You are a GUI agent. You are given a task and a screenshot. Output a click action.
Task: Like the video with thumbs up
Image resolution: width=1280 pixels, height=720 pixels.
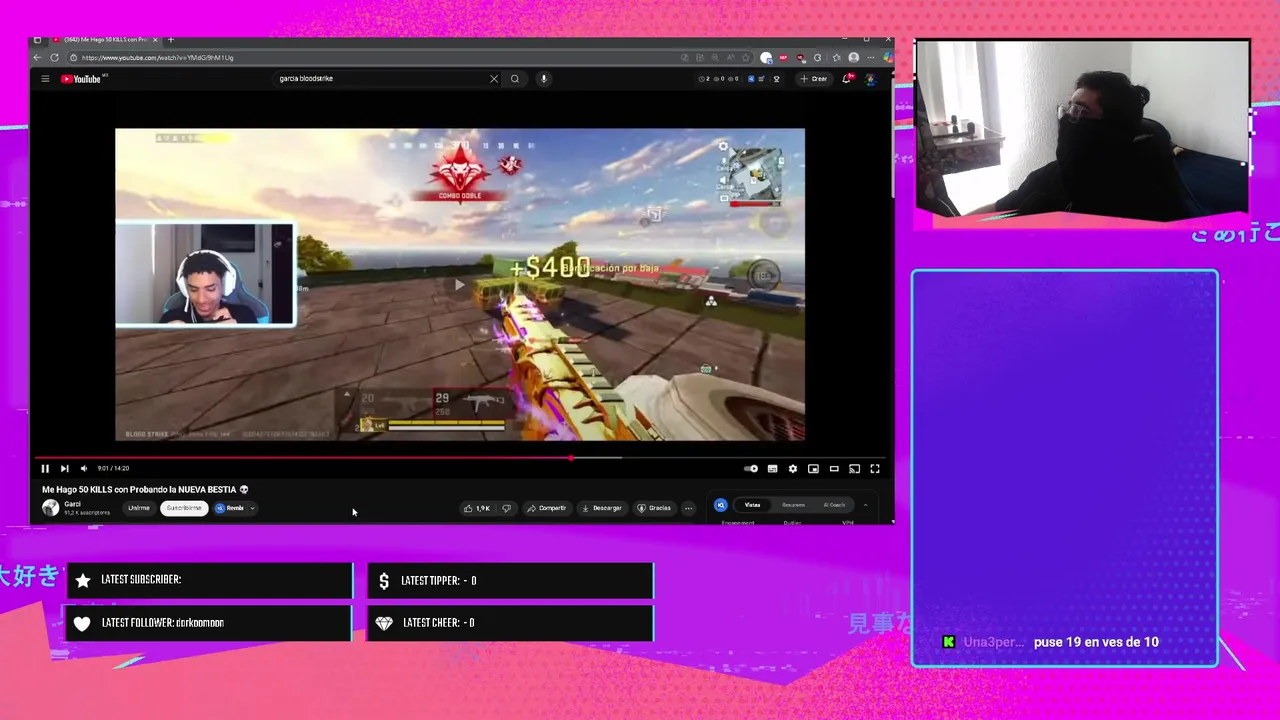coord(477,508)
